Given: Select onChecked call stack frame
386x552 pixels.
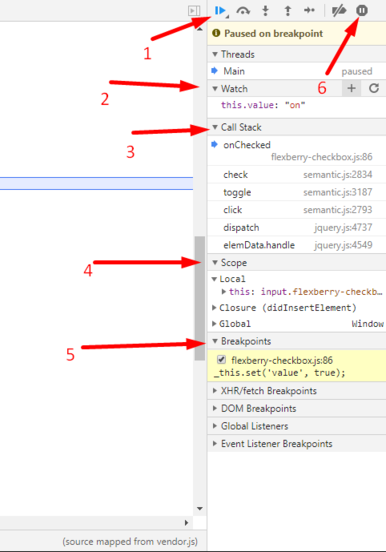Looking at the screenshot, I should tap(297, 151).
